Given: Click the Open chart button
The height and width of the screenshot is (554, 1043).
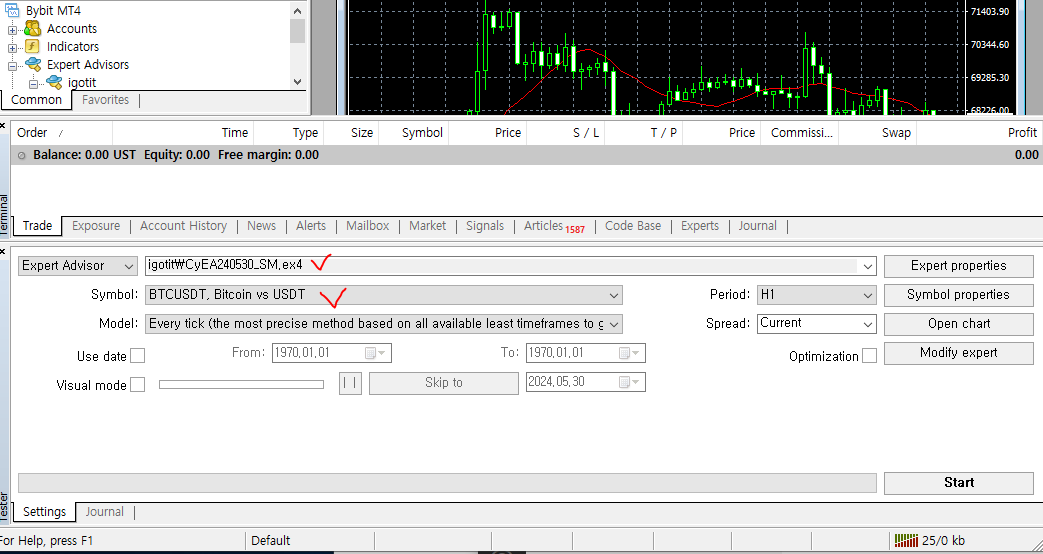Looking at the screenshot, I should 959,324.
